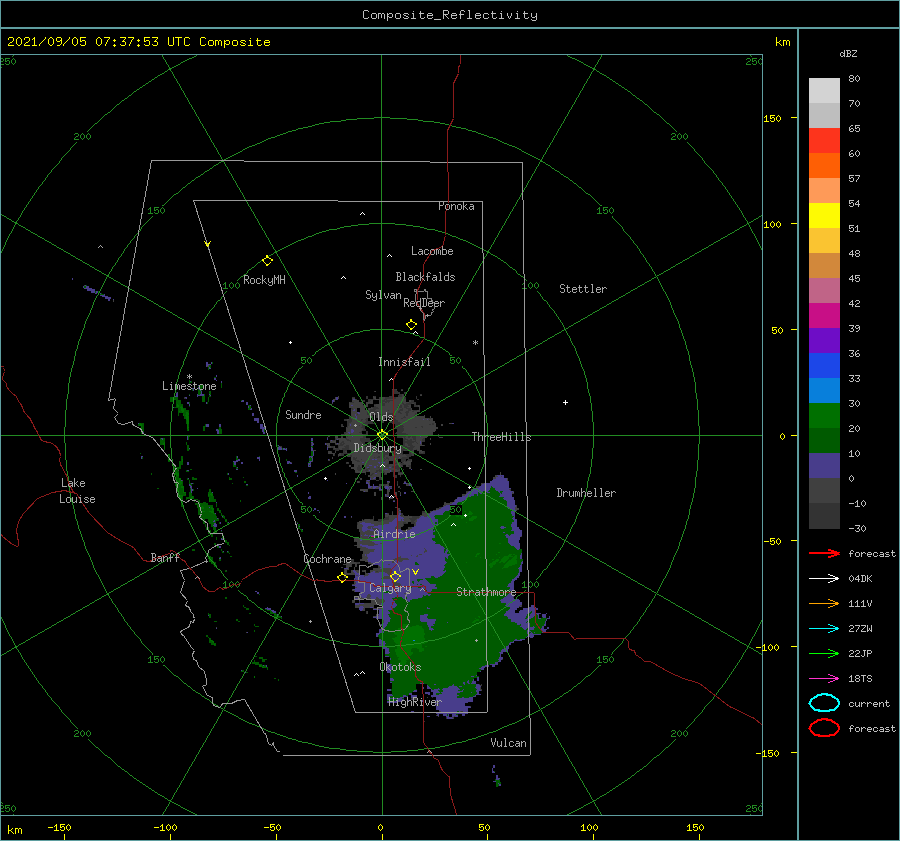Click the yellow 51–54 dBZ swatch

click(x=824, y=216)
